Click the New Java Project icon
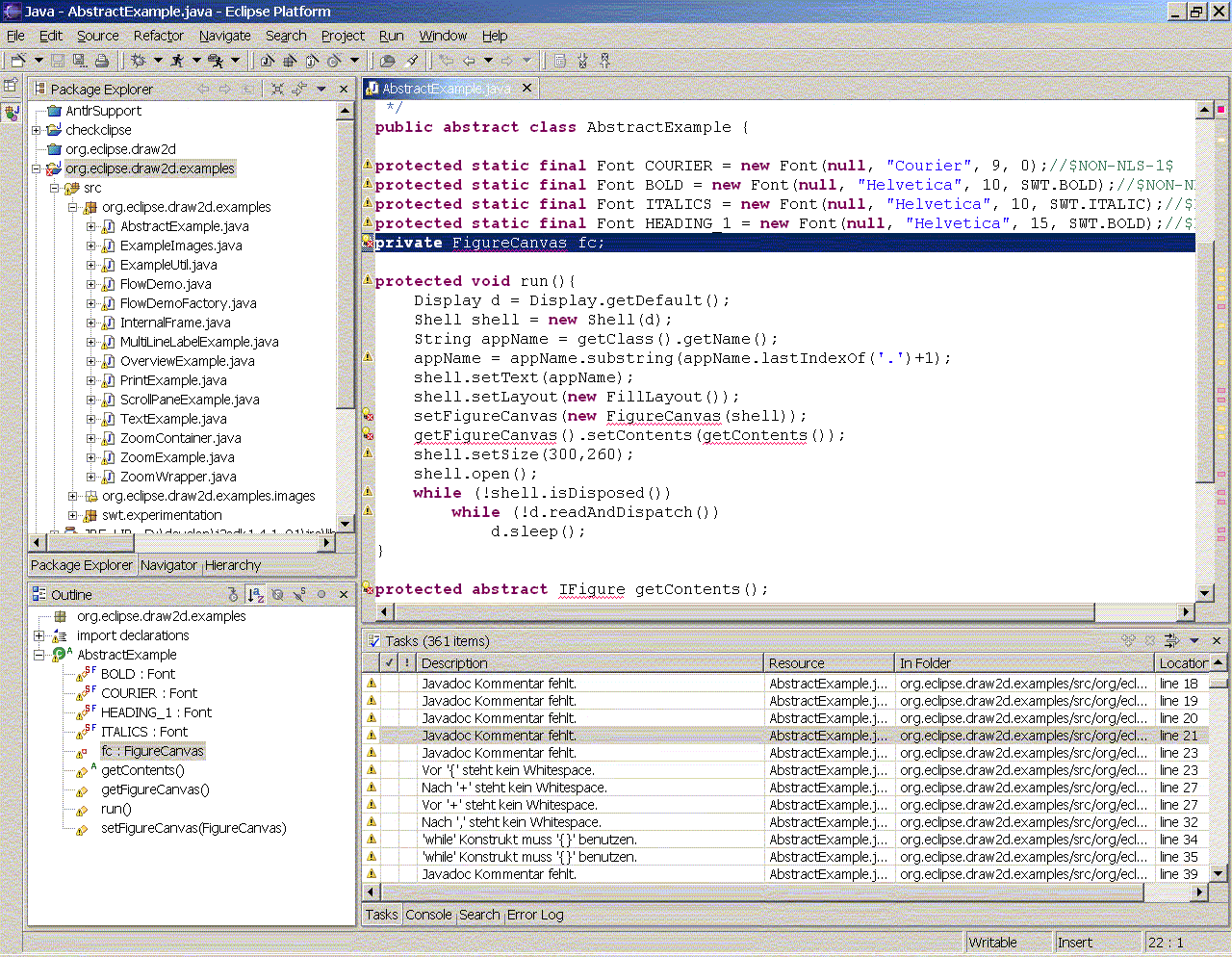This screenshot has height=957, width=1232. tap(268, 61)
